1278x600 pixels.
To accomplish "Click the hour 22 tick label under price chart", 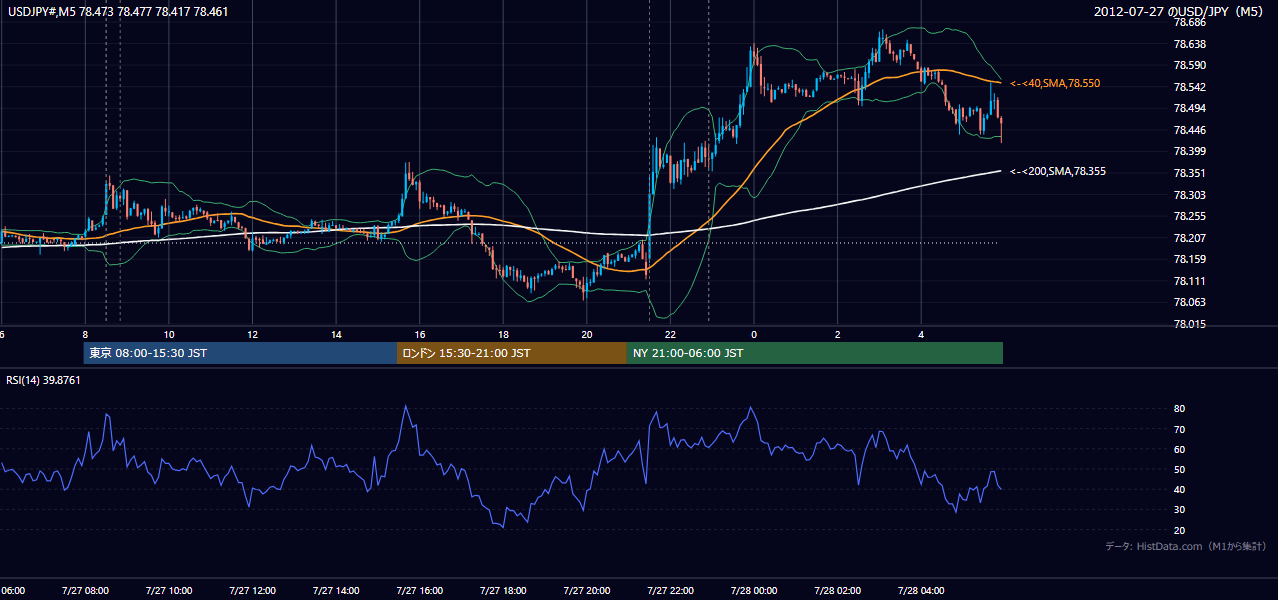I will [670, 334].
